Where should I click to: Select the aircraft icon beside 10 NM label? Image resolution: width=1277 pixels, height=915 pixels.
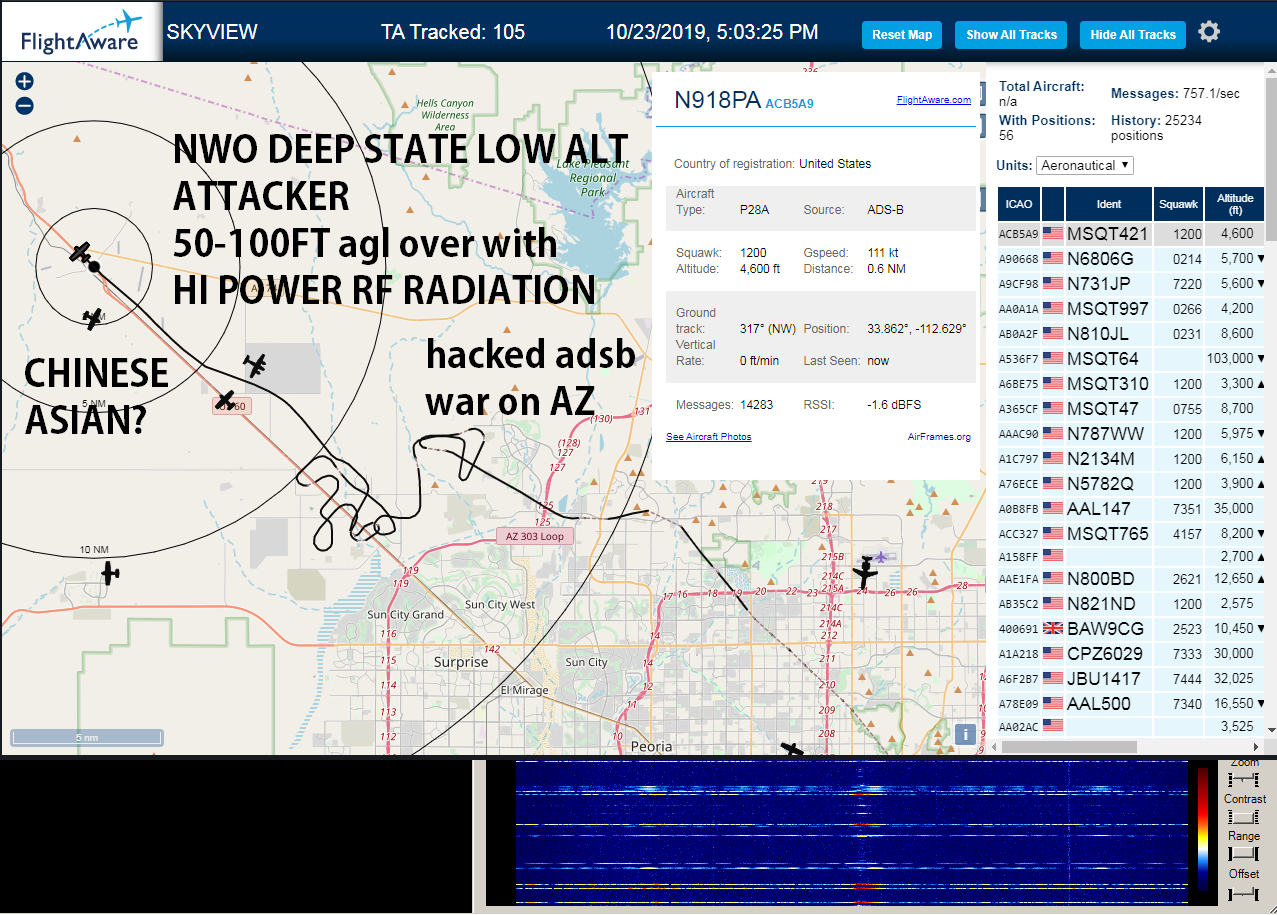click(x=109, y=573)
